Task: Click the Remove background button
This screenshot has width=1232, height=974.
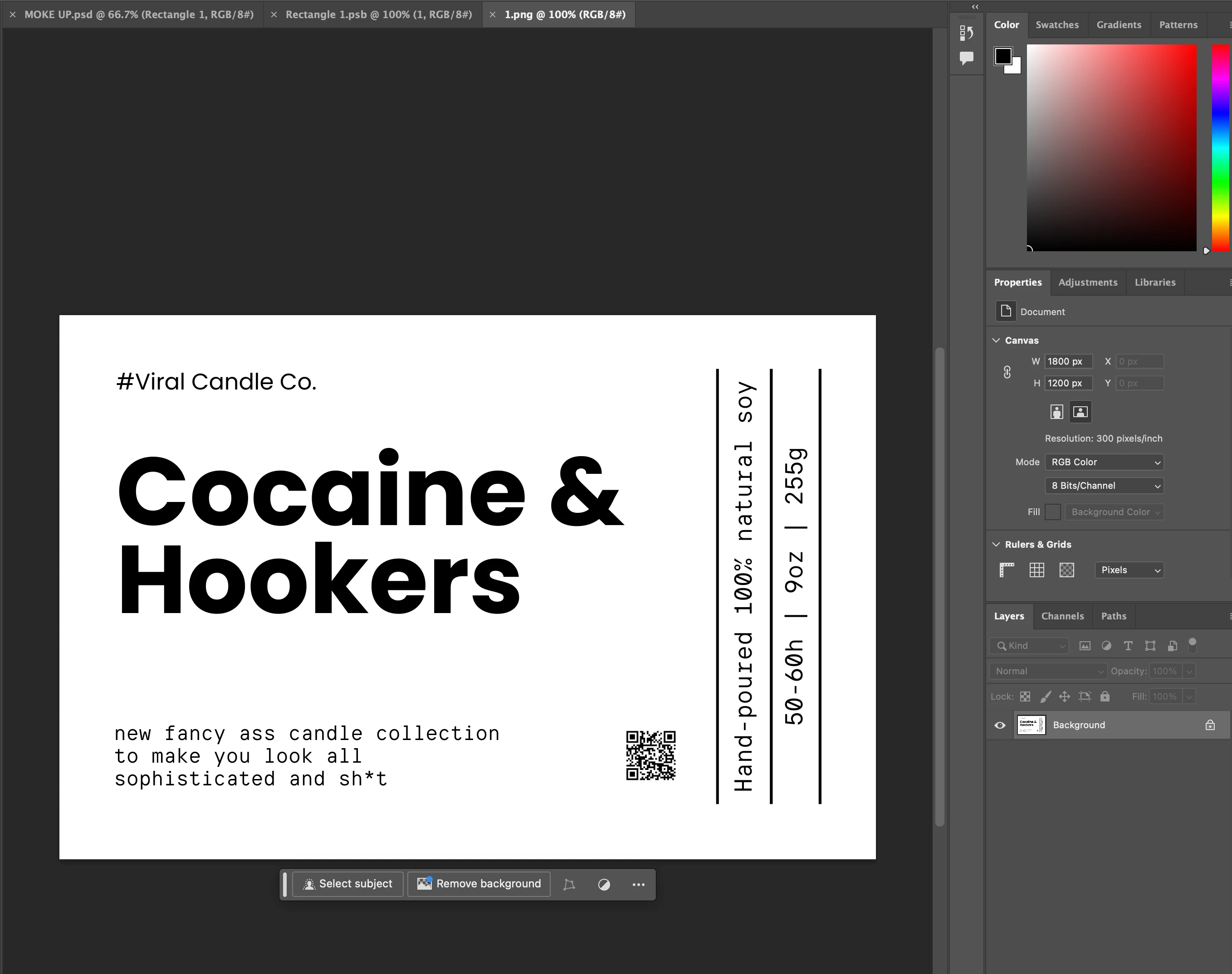Action: [x=479, y=884]
